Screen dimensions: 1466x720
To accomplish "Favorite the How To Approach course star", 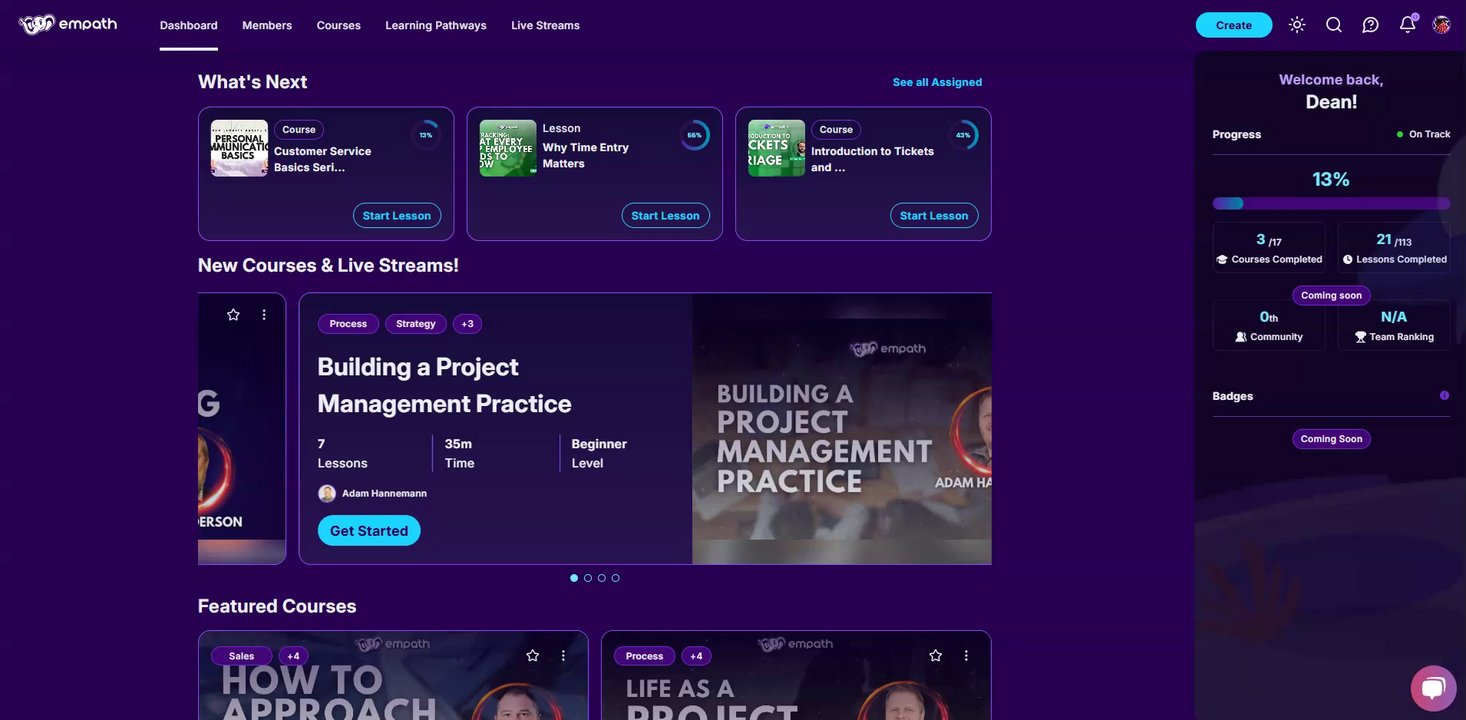I will (532, 656).
